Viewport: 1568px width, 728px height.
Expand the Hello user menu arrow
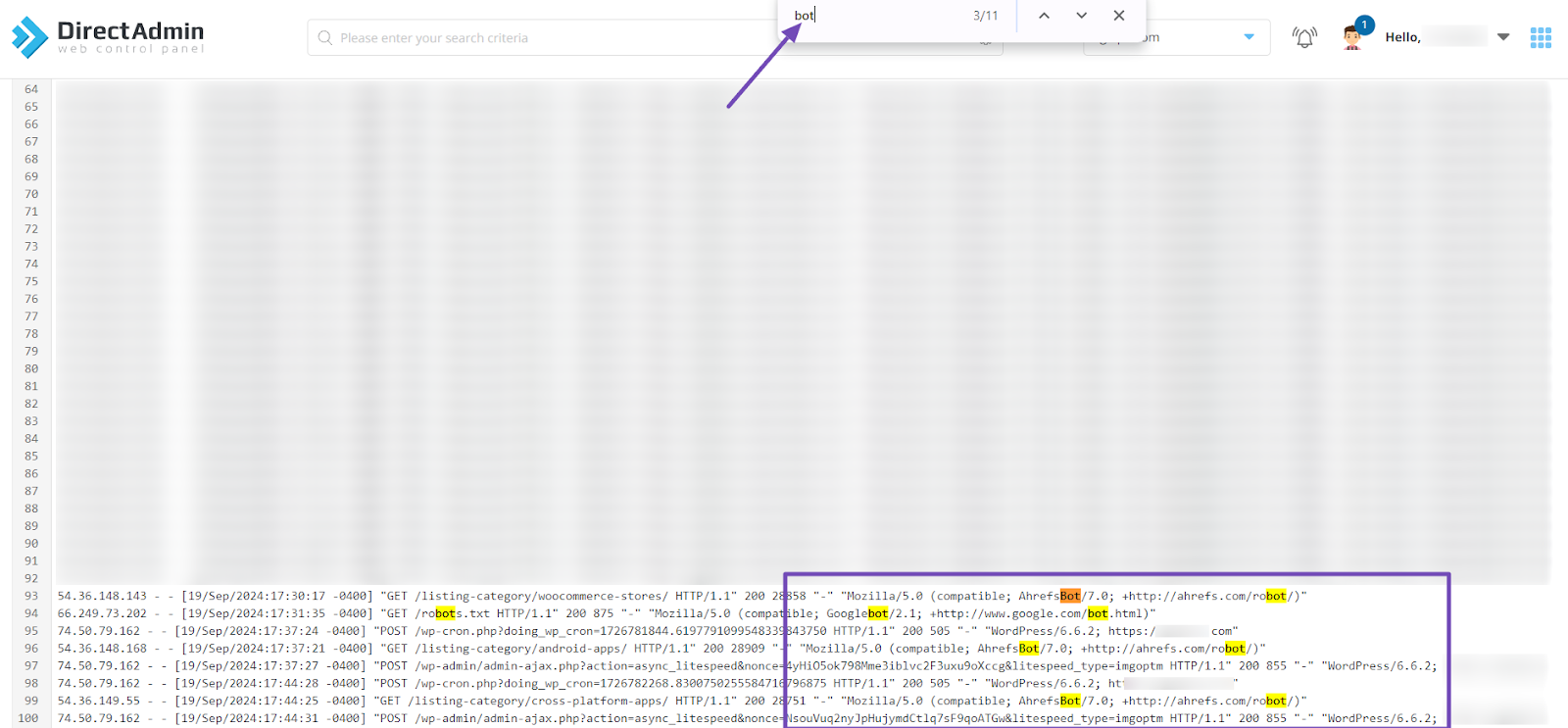click(1503, 37)
